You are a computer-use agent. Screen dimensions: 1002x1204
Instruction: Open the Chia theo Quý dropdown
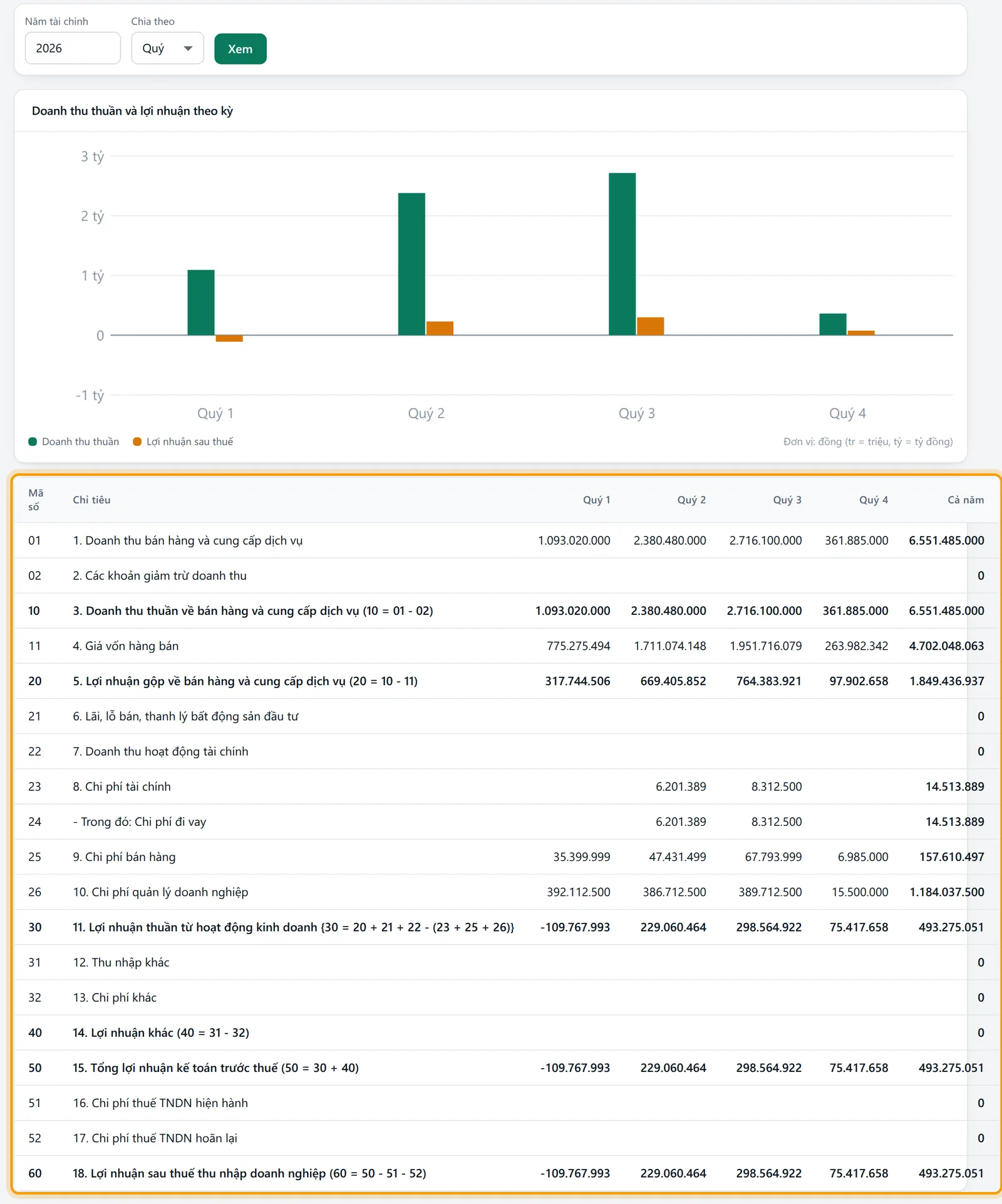167,48
